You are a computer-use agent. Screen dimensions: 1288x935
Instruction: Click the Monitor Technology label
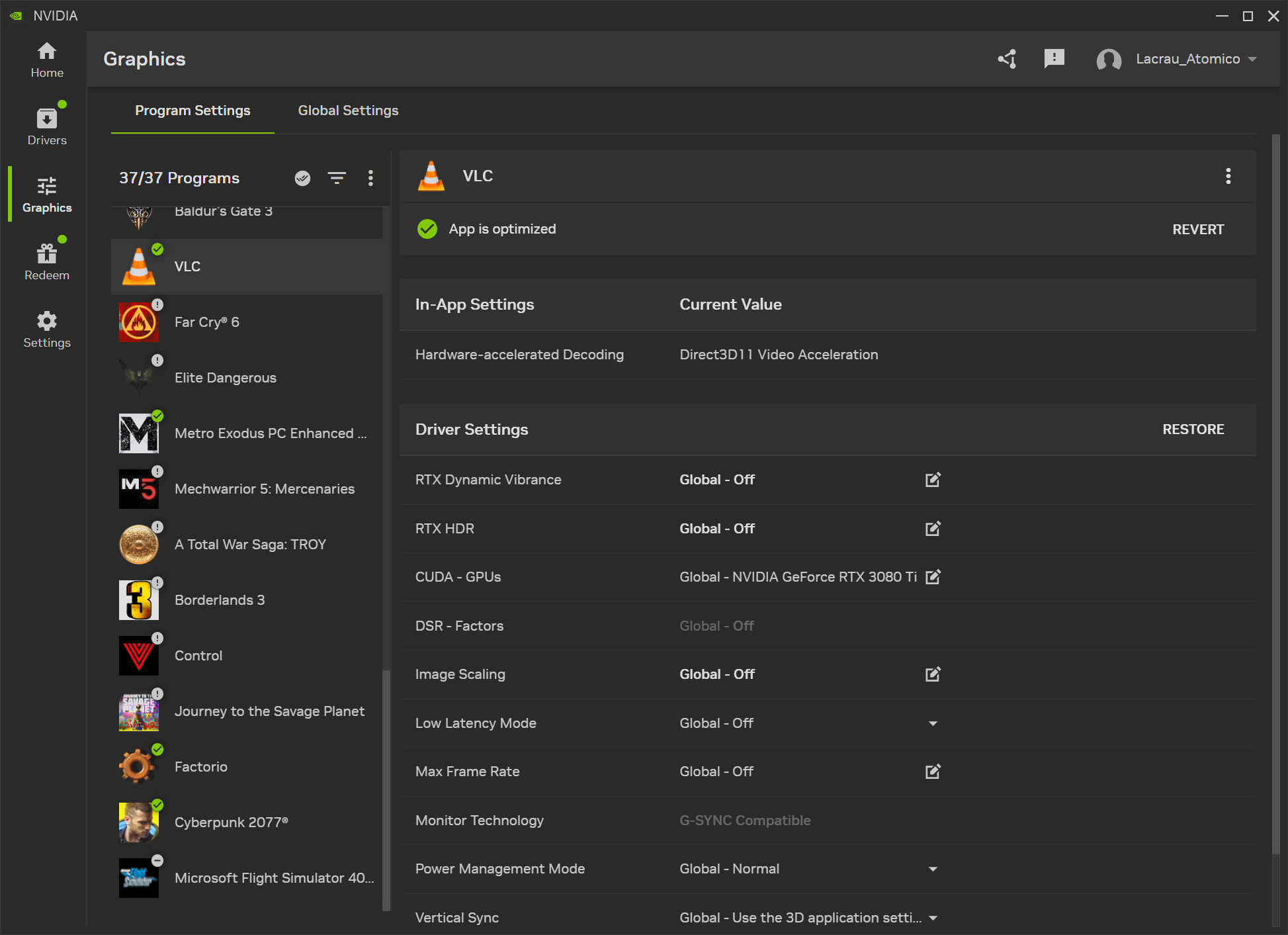click(x=479, y=821)
